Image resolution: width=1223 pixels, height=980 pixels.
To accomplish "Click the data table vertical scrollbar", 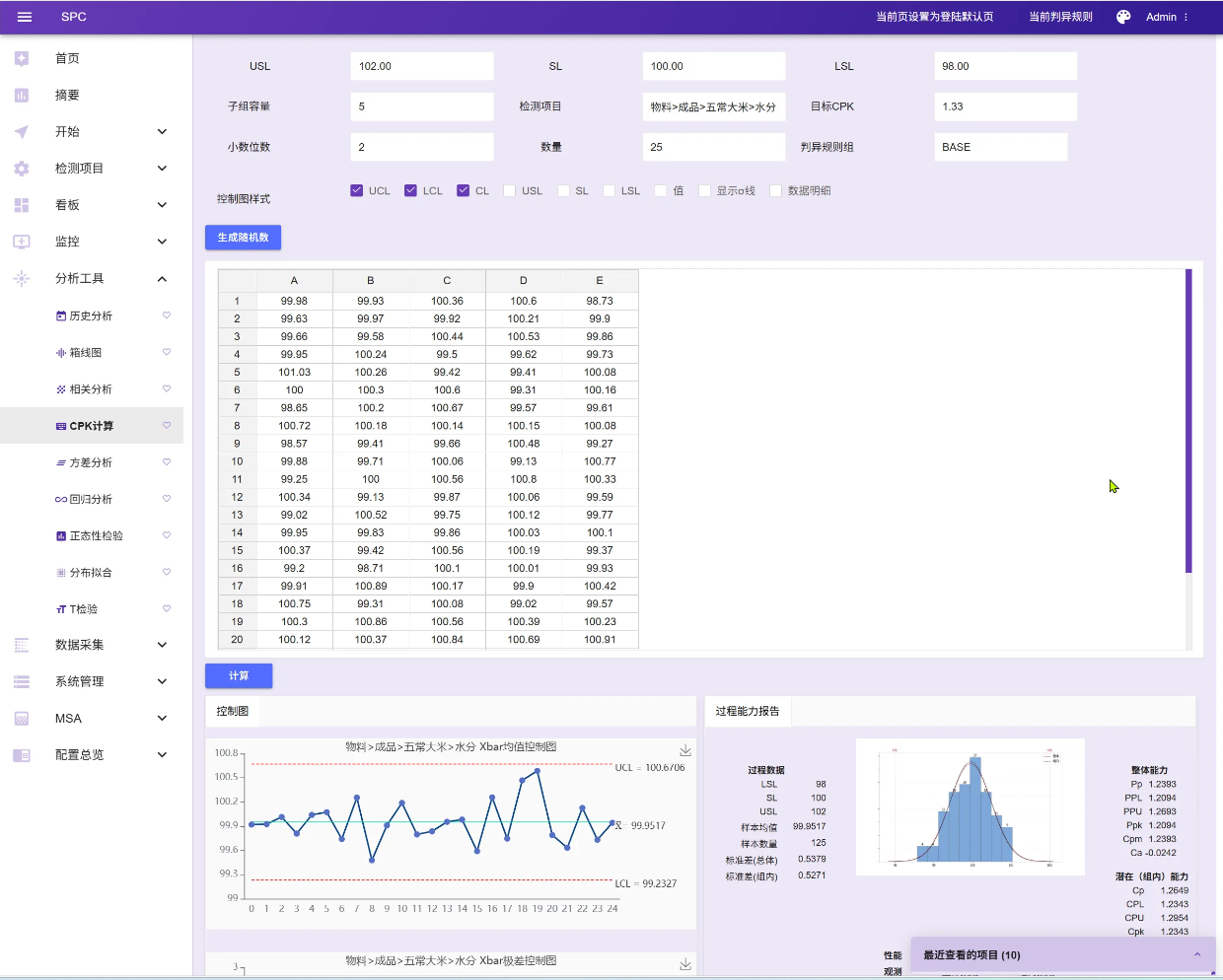I will 1188,422.
